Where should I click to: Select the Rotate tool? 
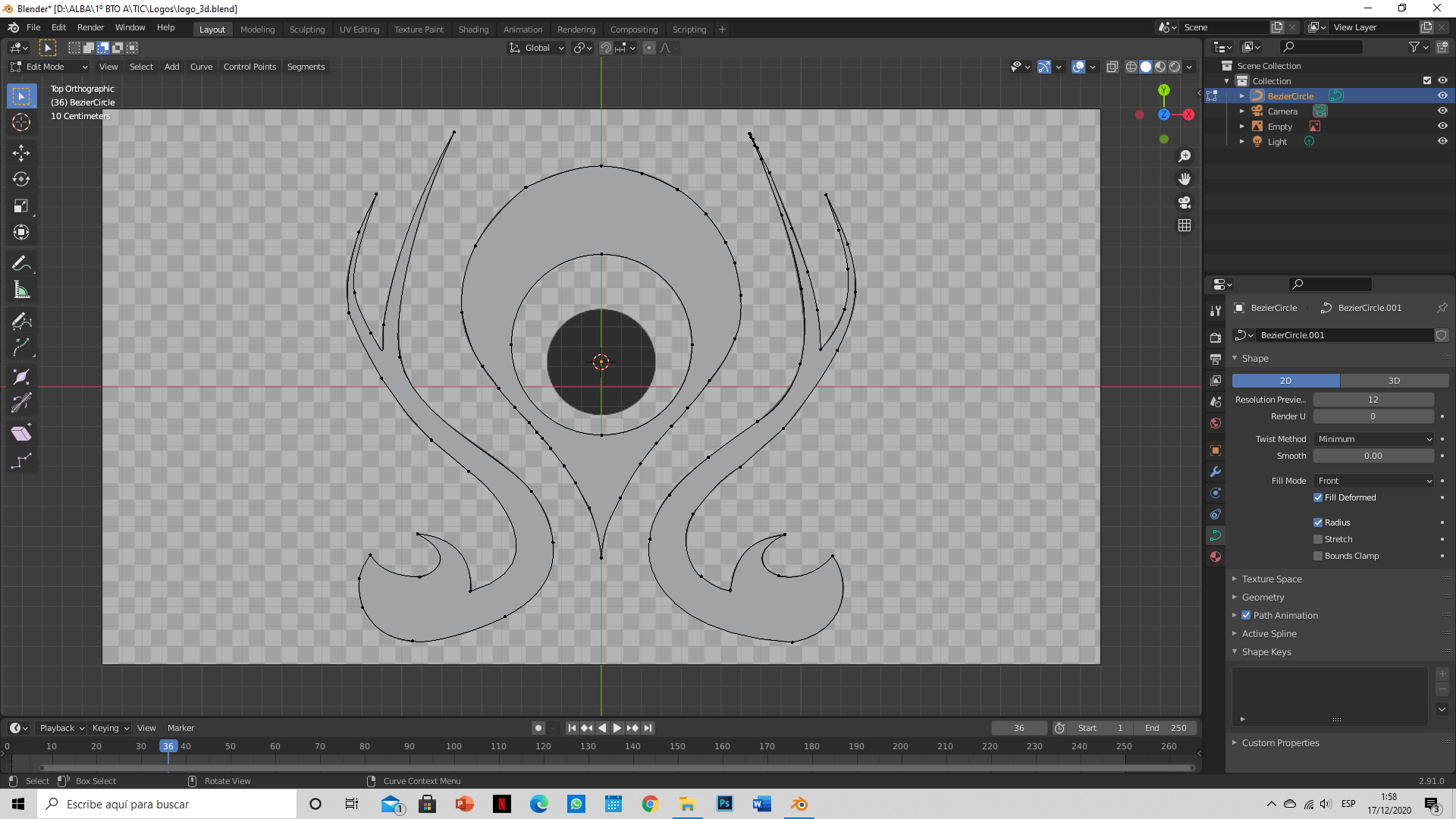coord(21,180)
